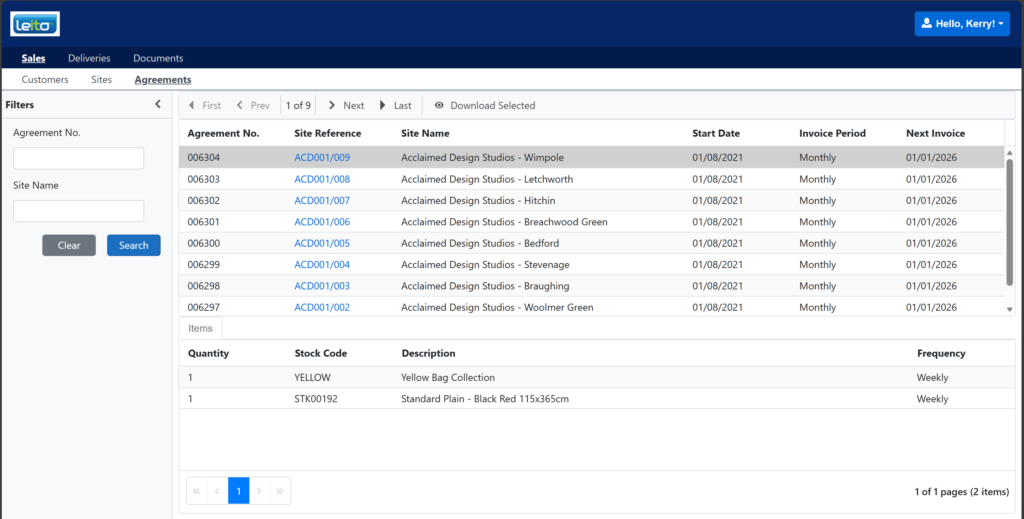Open the Documents menu
The height and width of the screenshot is (519, 1024).
tap(158, 58)
